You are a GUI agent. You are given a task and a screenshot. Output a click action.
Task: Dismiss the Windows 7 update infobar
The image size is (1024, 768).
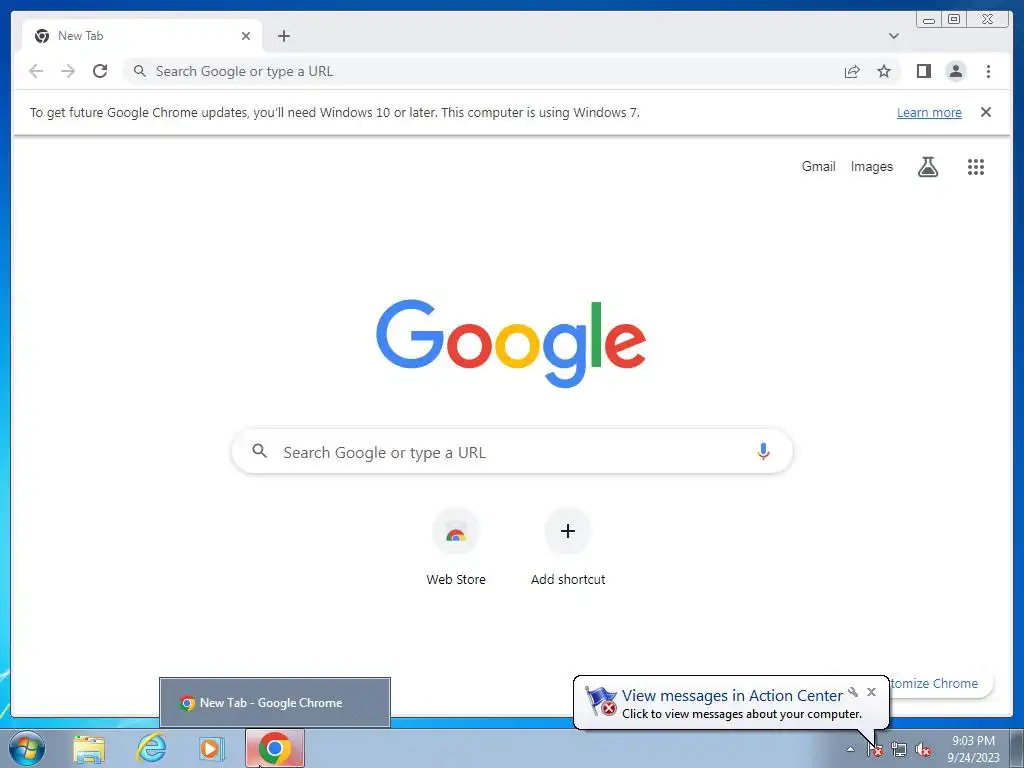[x=985, y=112]
